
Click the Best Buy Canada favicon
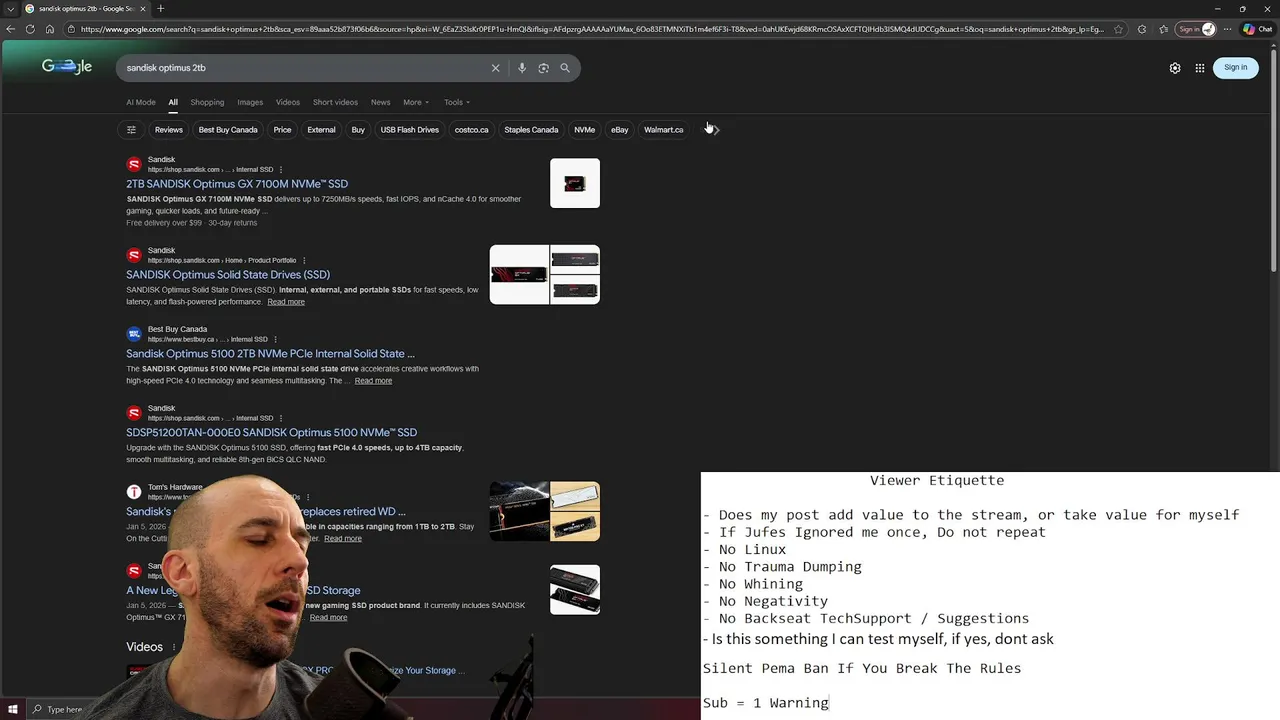[134, 335]
